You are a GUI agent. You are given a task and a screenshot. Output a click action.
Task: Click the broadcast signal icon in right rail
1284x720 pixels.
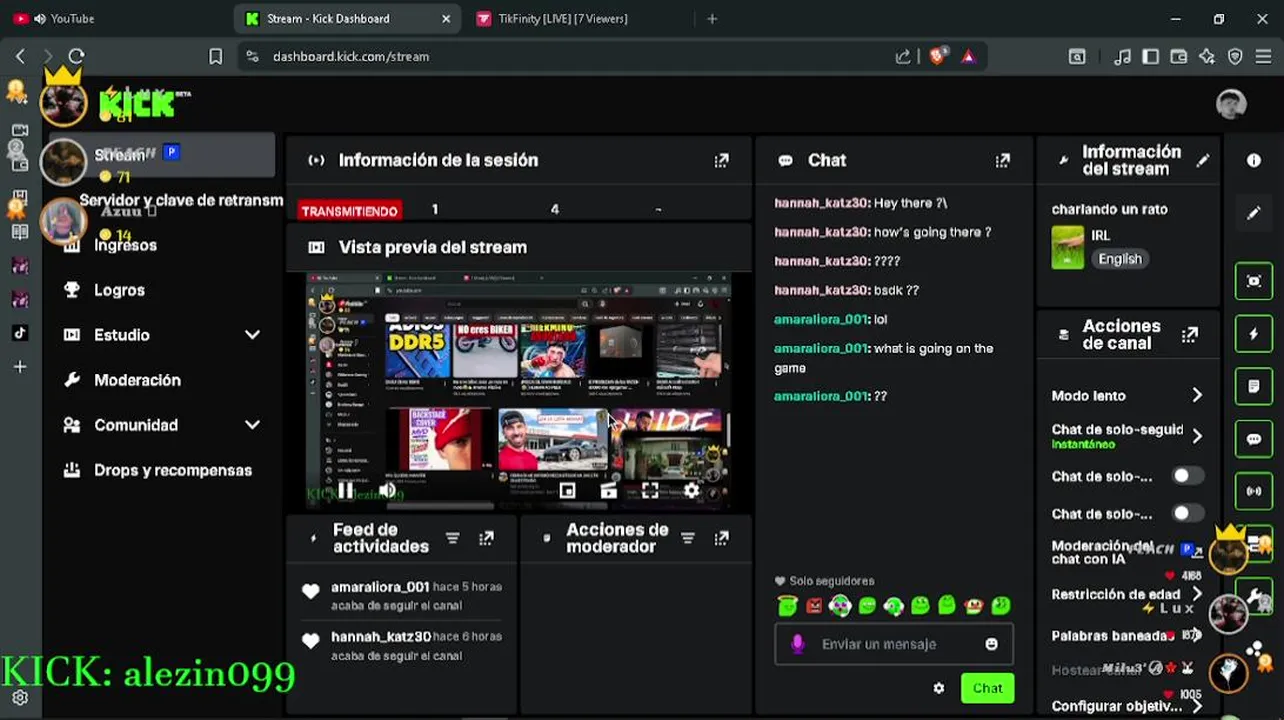click(1254, 491)
